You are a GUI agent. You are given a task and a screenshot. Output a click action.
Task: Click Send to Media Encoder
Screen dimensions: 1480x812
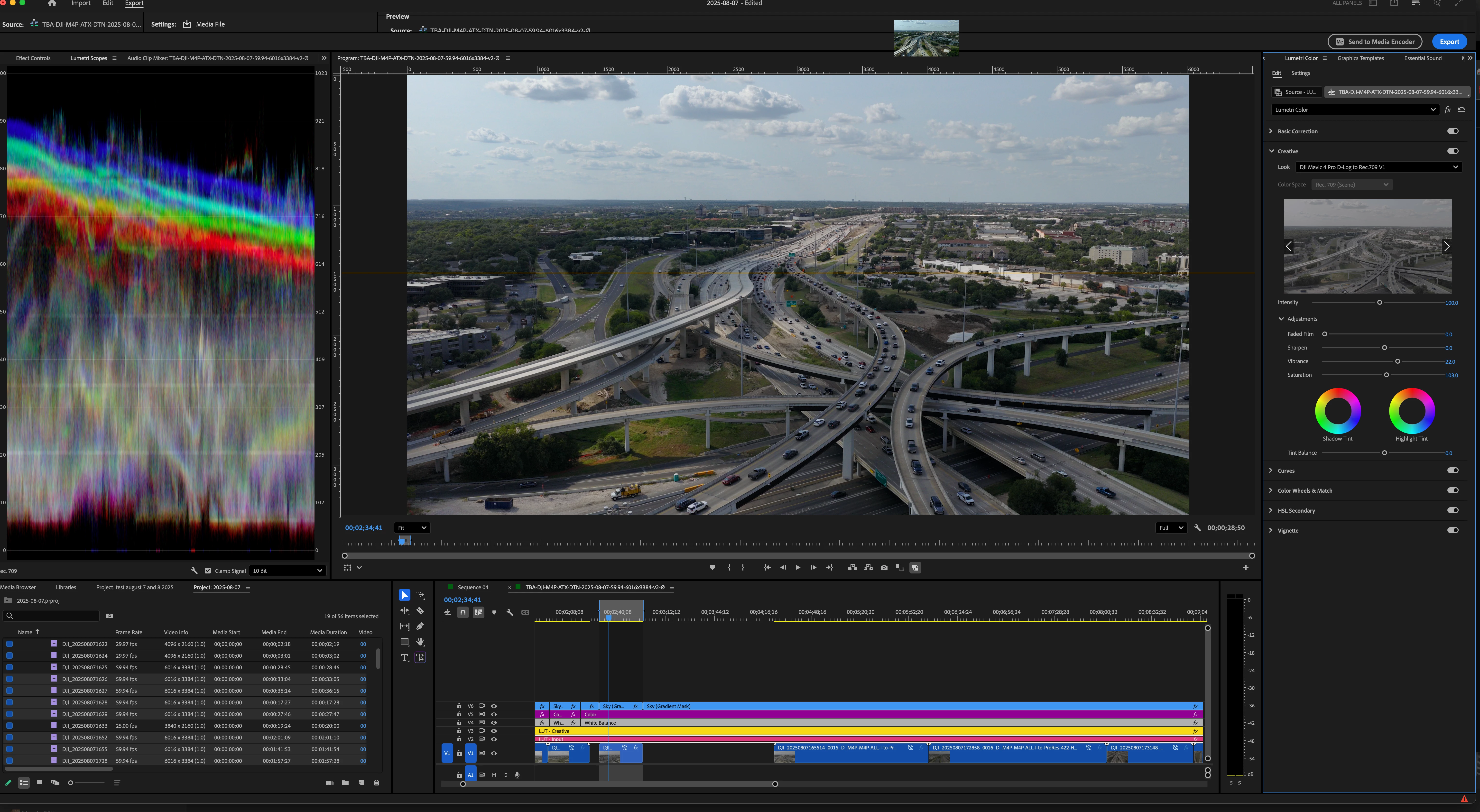click(x=1374, y=41)
